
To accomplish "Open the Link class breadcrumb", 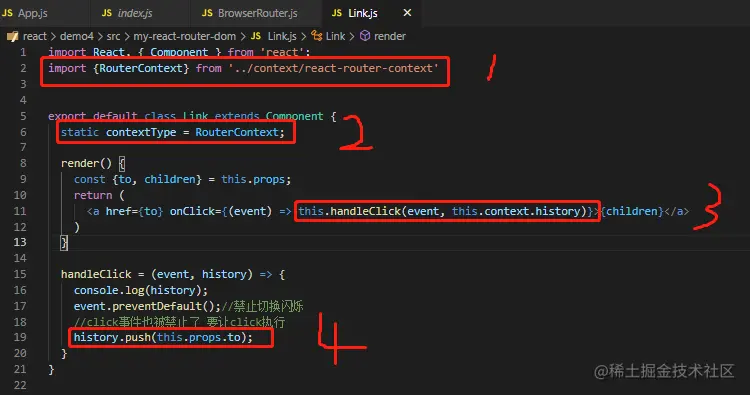I will point(335,36).
